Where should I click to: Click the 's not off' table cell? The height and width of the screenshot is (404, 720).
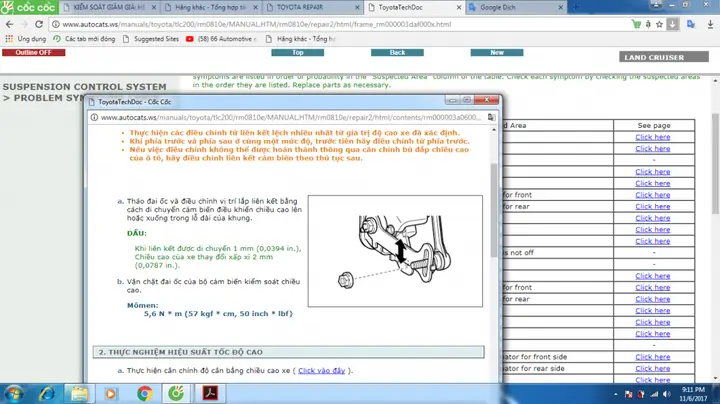tap(558, 252)
